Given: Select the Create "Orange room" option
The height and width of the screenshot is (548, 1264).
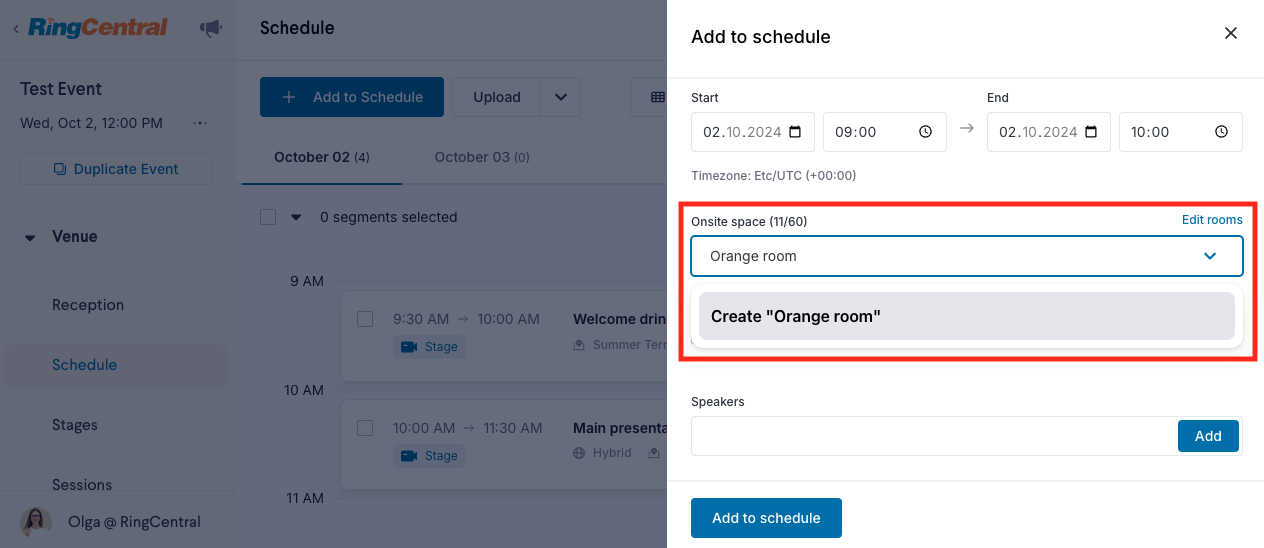Looking at the screenshot, I should 967,316.
